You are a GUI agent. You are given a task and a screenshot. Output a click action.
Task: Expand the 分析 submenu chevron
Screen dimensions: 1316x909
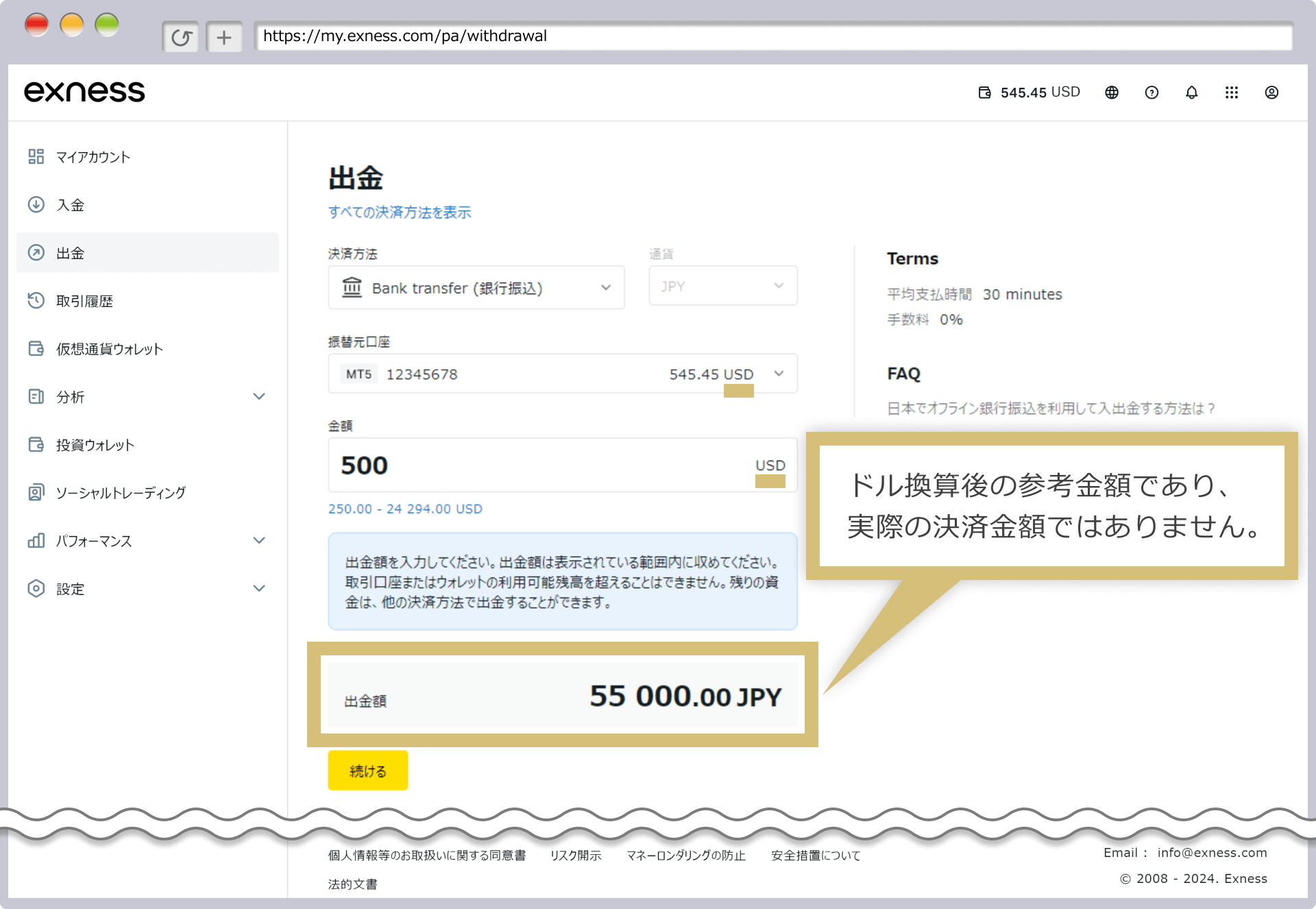coord(259,396)
